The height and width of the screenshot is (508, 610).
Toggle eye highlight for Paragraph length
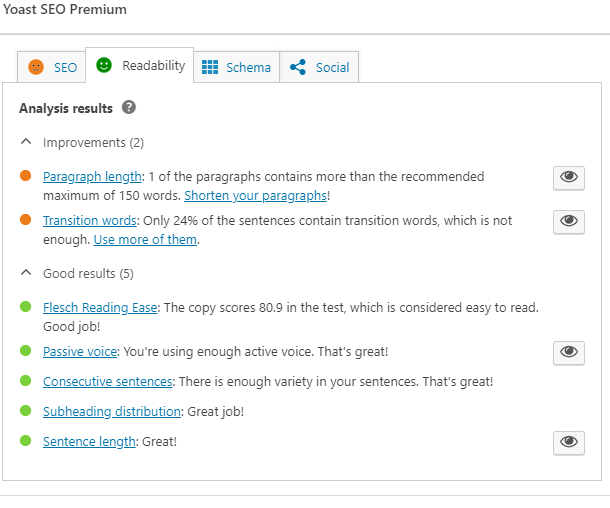click(x=568, y=178)
